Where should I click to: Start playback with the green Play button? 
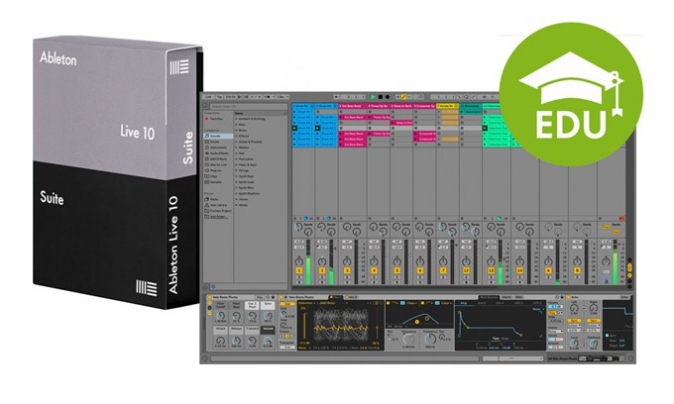pyautogui.click(x=373, y=97)
